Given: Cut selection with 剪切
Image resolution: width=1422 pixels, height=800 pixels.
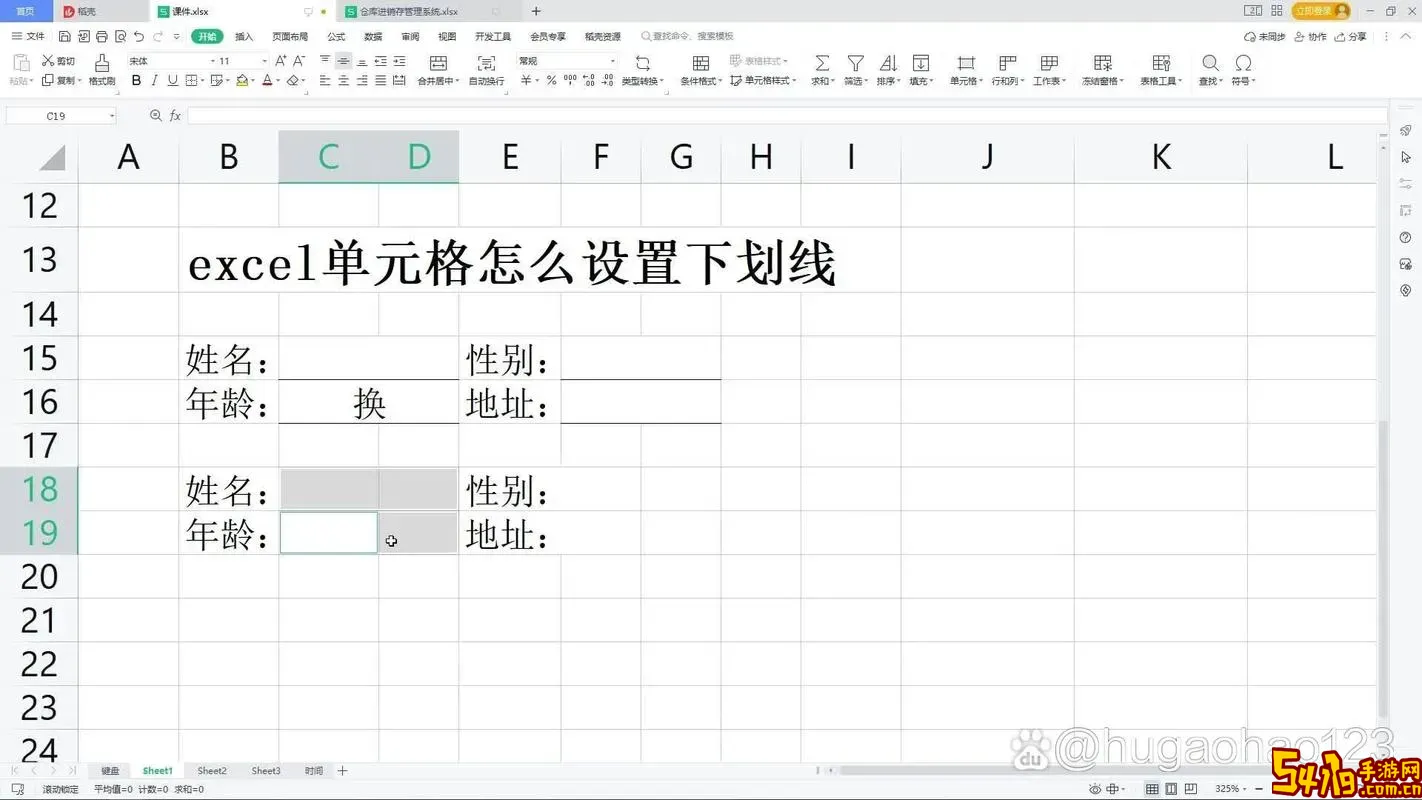Looking at the screenshot, I should click(59, 61).
